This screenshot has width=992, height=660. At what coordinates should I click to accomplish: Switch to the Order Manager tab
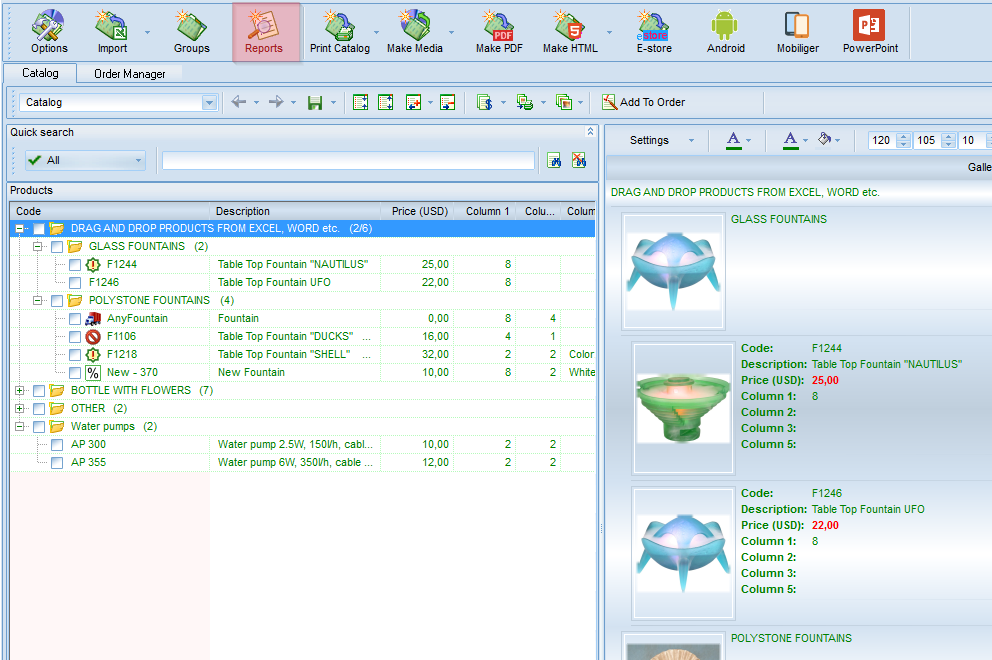pyautogui.click(x=130, y=74)
